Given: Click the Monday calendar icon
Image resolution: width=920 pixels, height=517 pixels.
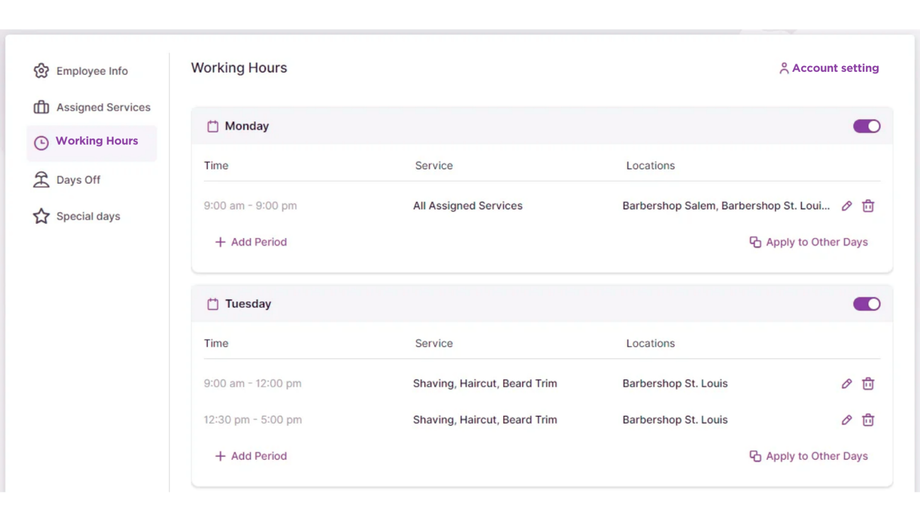Looking at the screenshot, I should [213, 127].
